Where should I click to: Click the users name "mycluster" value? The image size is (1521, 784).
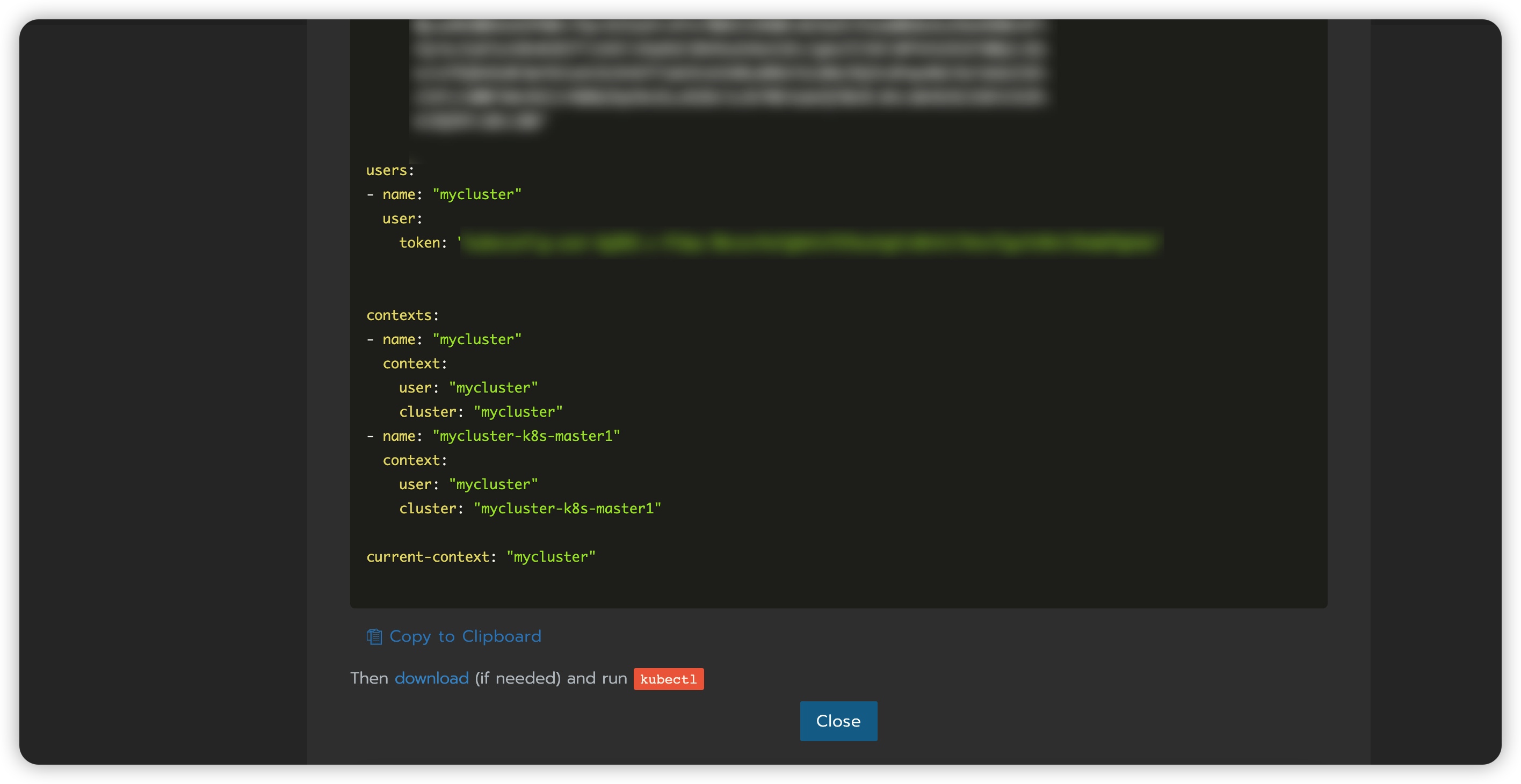pyautogui.click(x=476, y=195)
